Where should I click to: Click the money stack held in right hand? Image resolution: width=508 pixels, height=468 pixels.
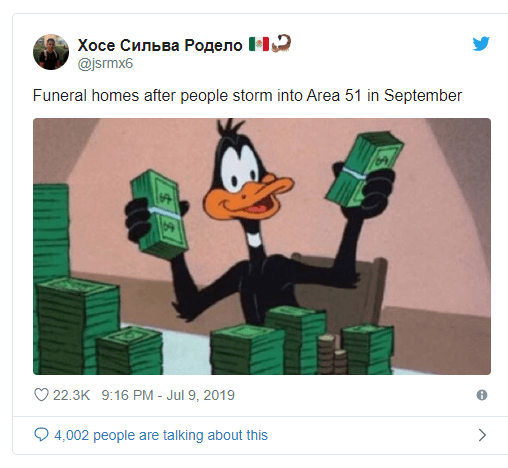pyautogui.click(x=365, y=170)
